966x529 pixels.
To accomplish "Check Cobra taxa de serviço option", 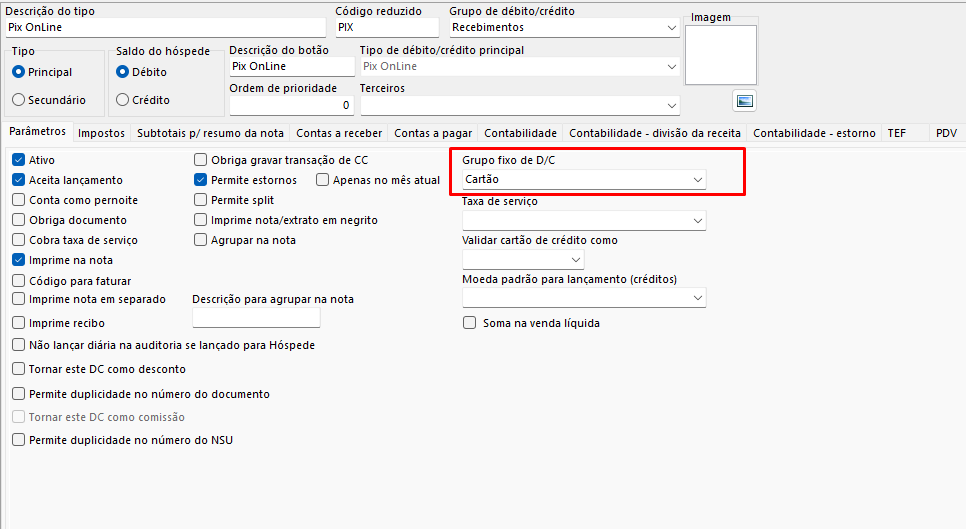I will pyautogui.click(x=18, y=240).
